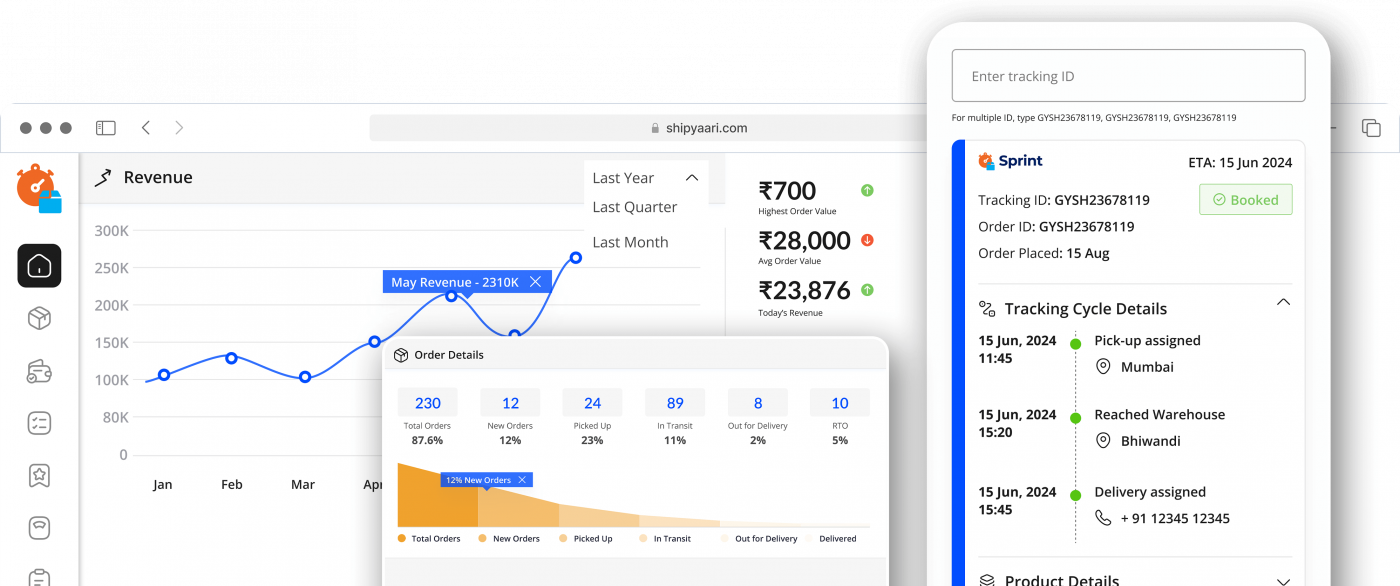Open the wallet icon in sidebar
Screen dimensions: 1400x586
point(39,371)
